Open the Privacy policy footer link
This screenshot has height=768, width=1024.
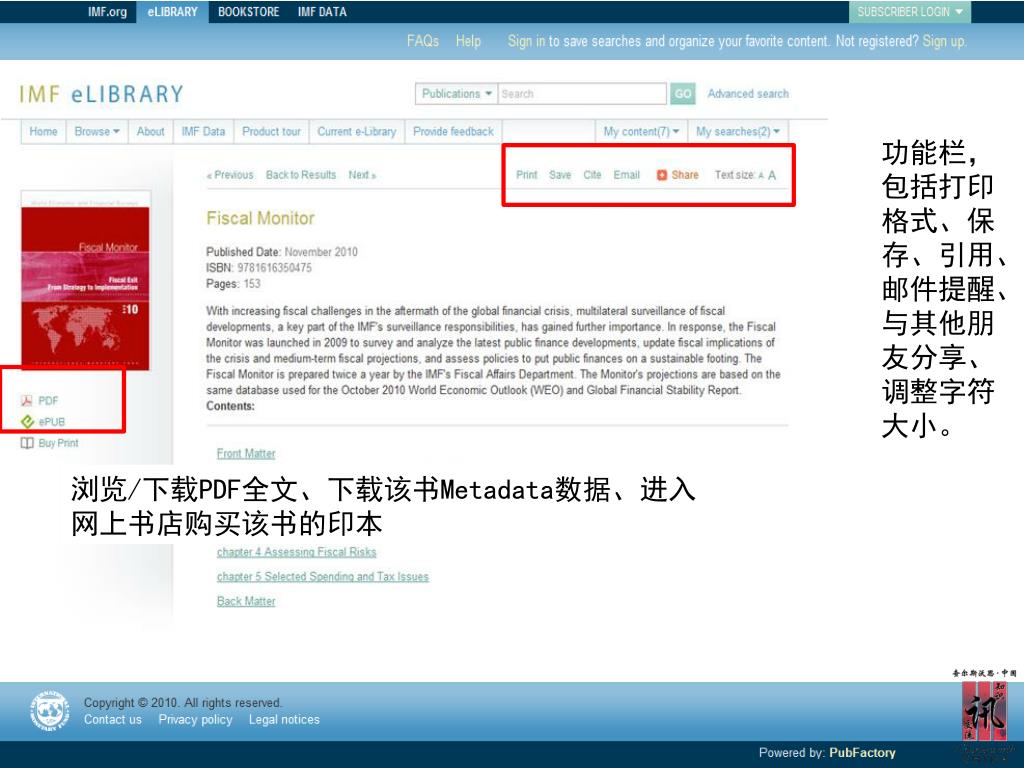[195, 720]
